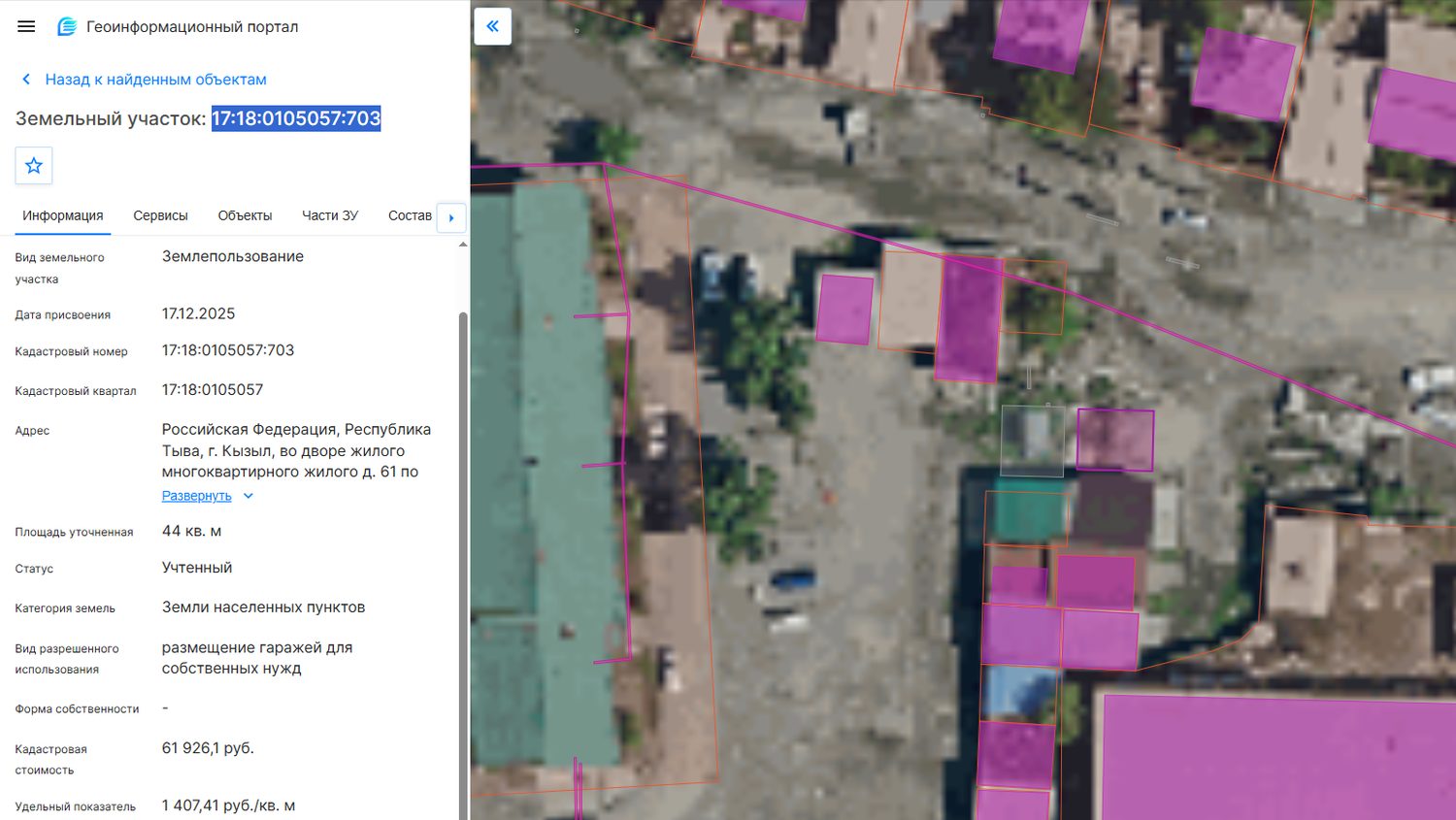Click the back arrow chevron icon
The width and height of the screenshot is (1456, 820).
click(26, 80)
